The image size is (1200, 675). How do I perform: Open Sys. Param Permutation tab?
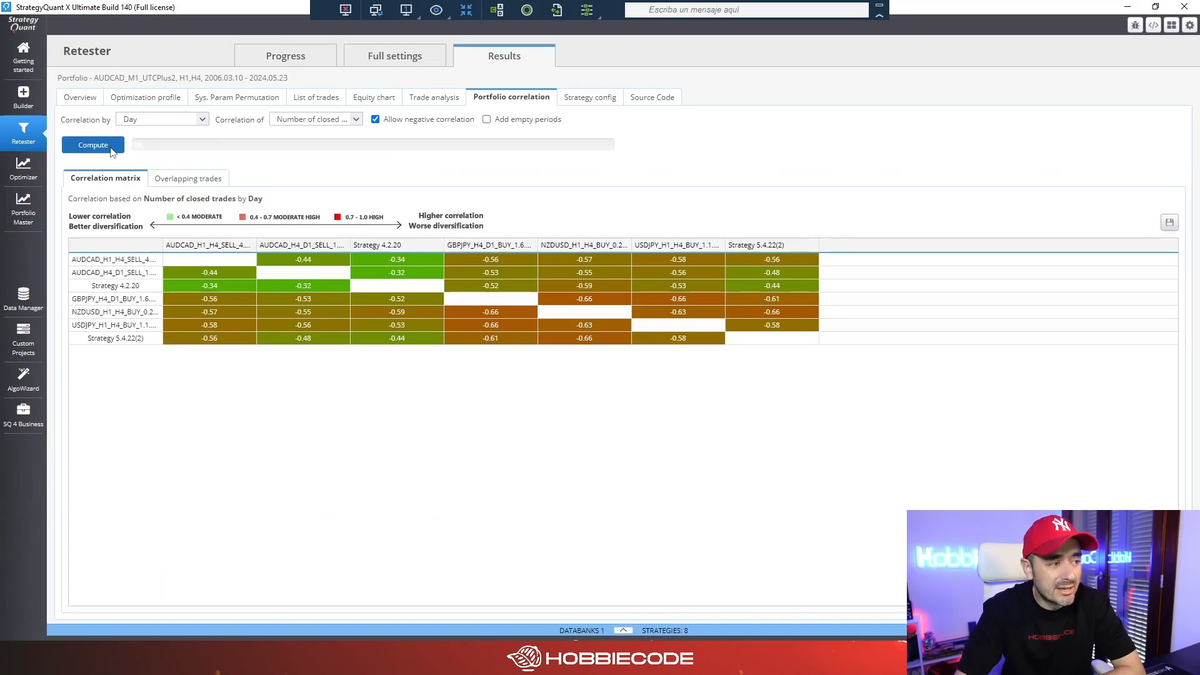click(x=237, y=97)
